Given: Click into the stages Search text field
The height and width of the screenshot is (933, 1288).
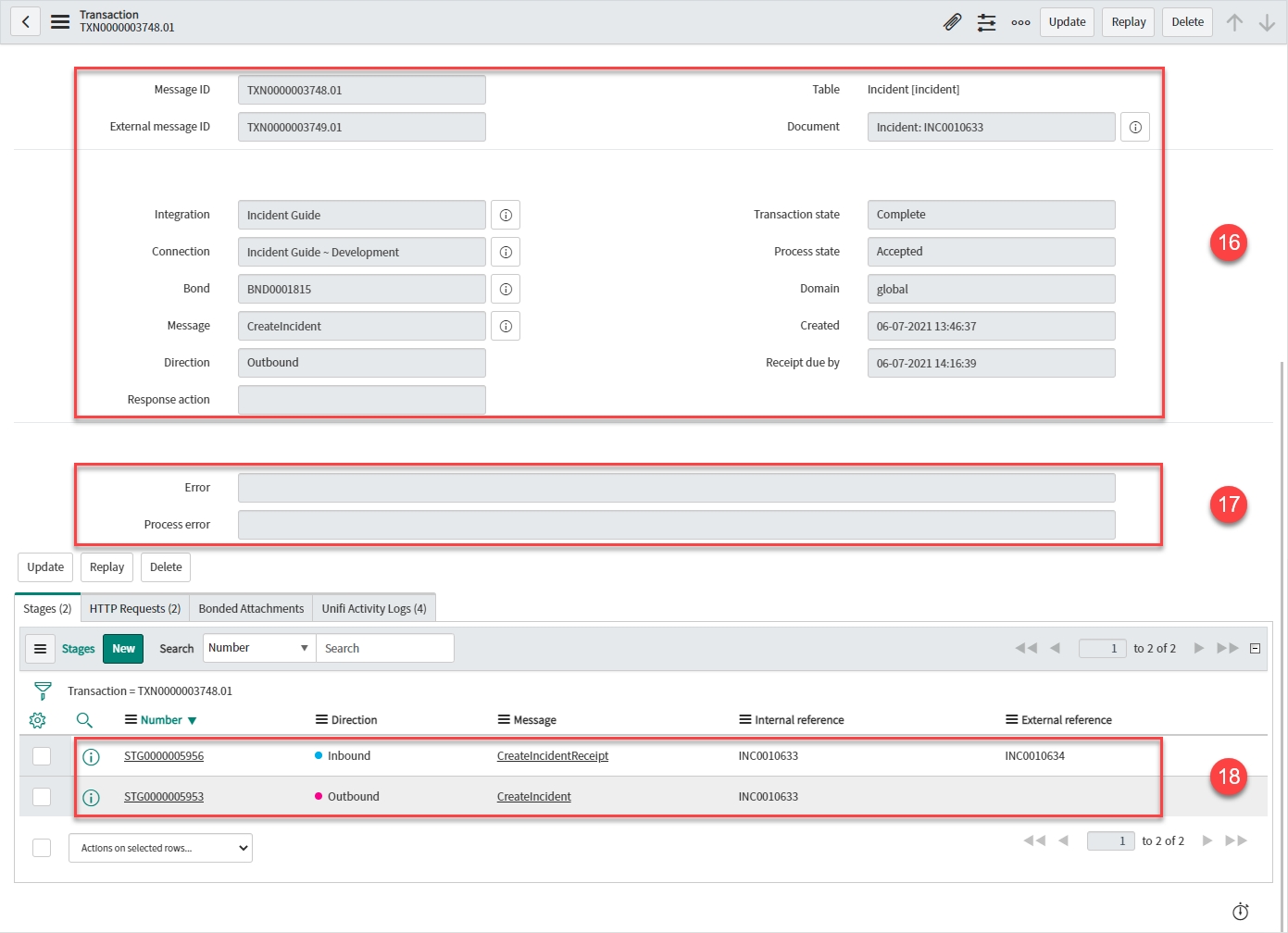Looking at the screenshot, I should [x=384, y=648].
